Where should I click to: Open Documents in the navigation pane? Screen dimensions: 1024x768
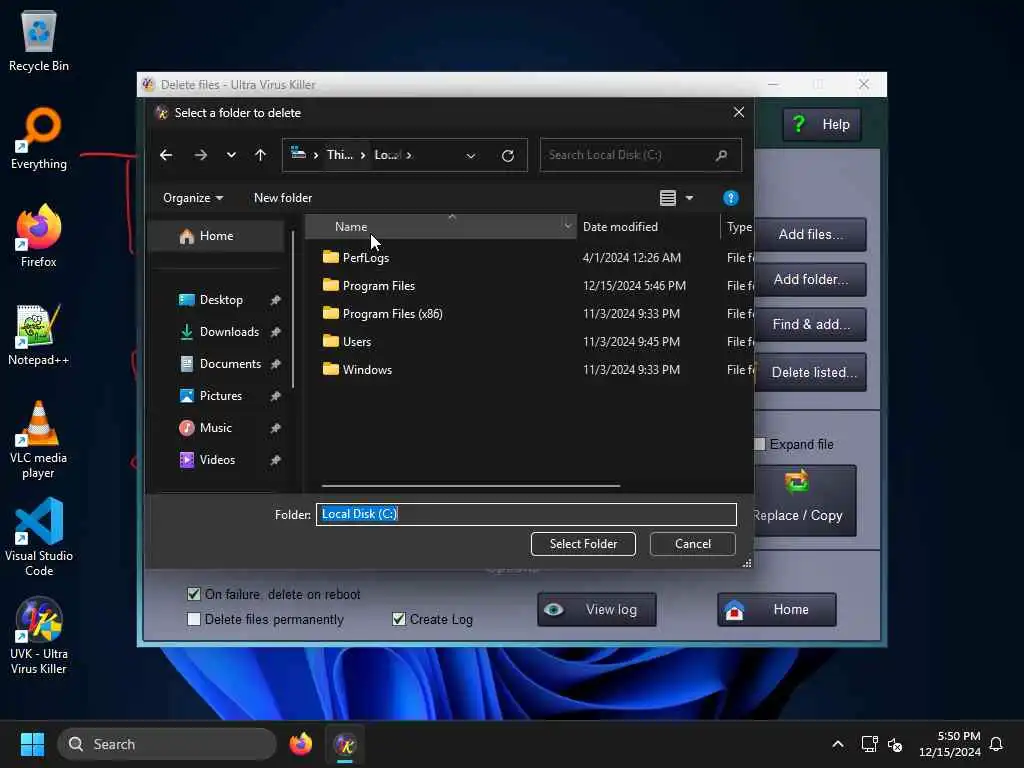point(230,364)
